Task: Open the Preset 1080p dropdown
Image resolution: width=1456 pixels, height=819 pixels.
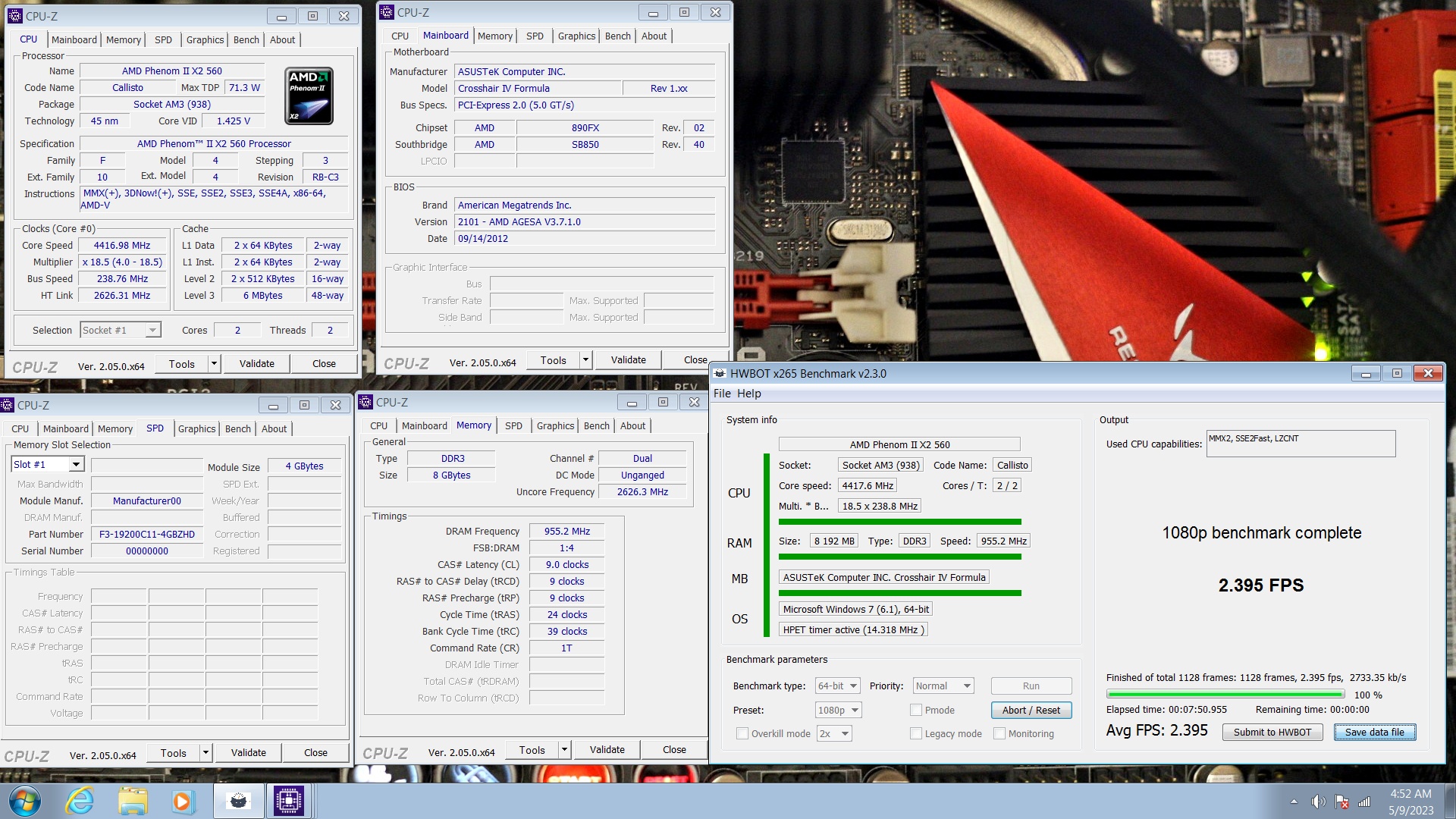Action: tap(839, 710)
